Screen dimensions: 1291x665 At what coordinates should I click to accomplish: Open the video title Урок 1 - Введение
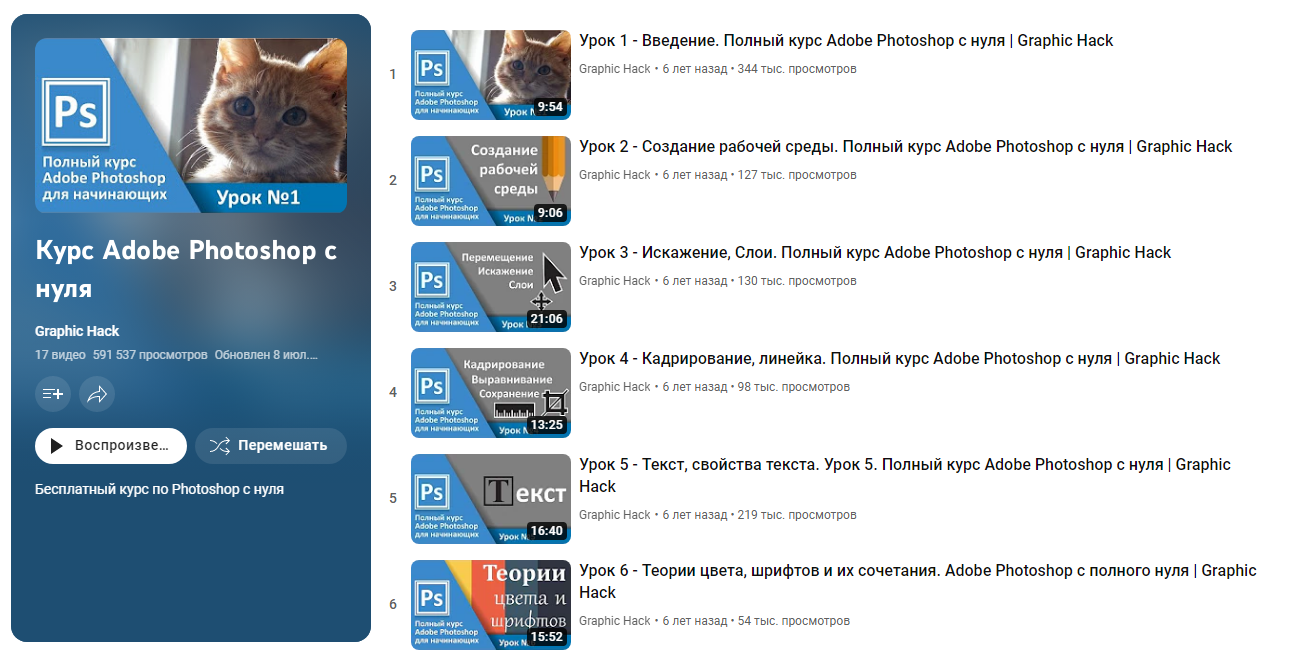click(846, 41)
